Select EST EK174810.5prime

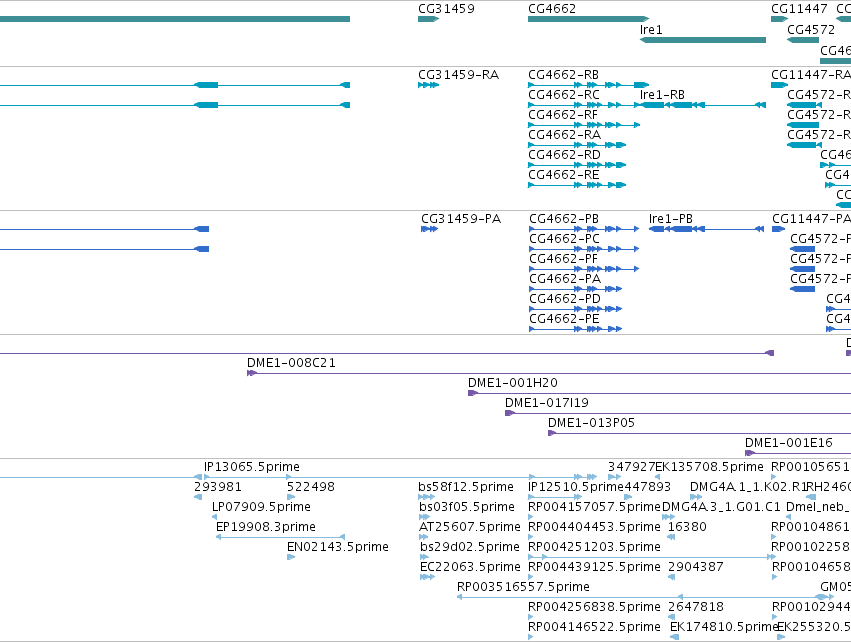coord(724,627)
